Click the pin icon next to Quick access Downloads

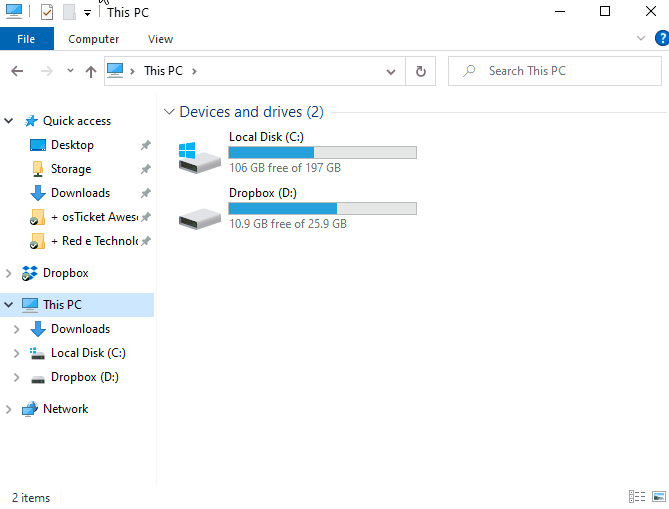(x=145, y=193)
